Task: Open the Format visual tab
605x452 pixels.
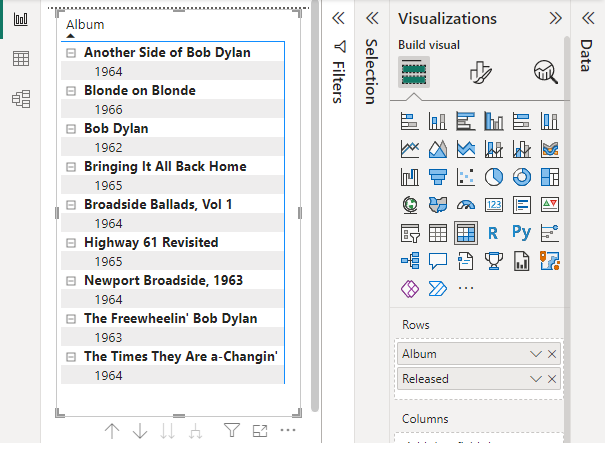Action: pos(481,71)
